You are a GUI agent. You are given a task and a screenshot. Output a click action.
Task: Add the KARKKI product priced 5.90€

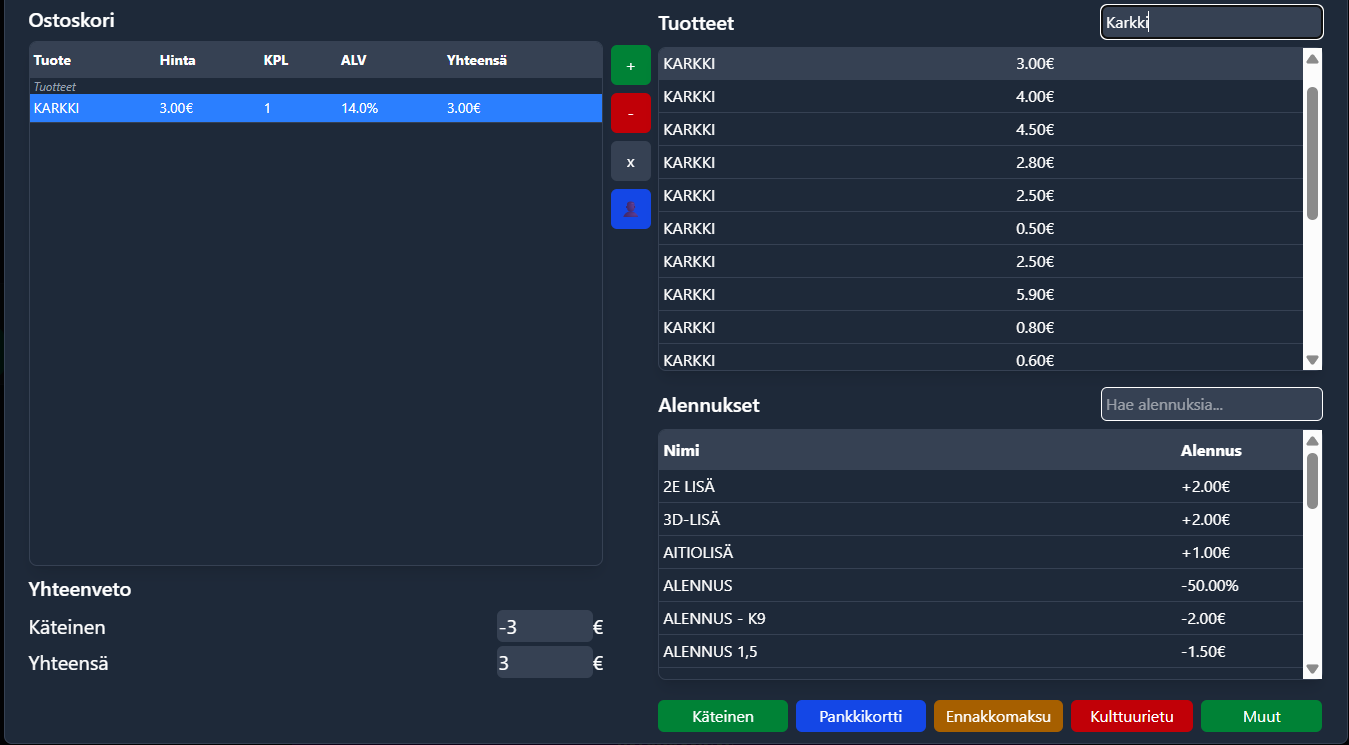point(980,295)
